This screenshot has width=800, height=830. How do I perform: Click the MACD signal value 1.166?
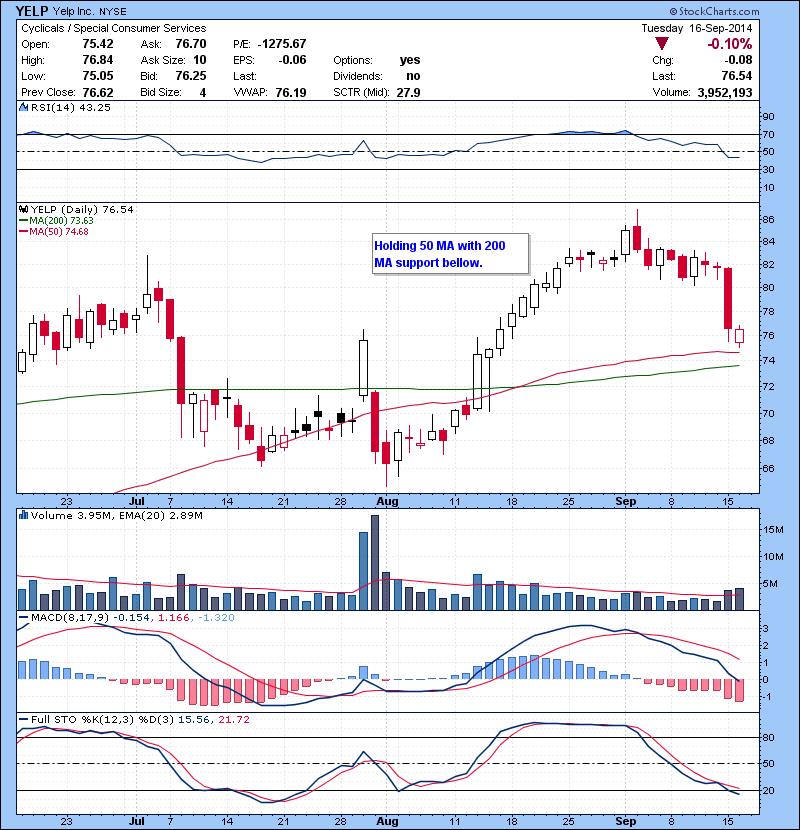tap(175, 618)
